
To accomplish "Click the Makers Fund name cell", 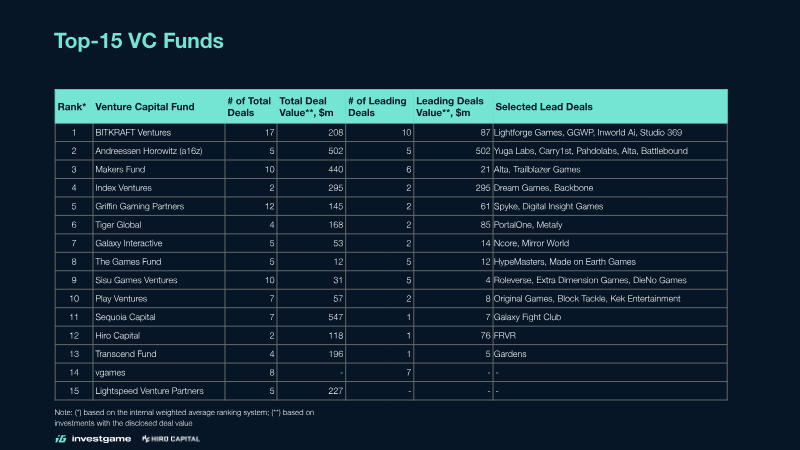I will coord(159,169).
